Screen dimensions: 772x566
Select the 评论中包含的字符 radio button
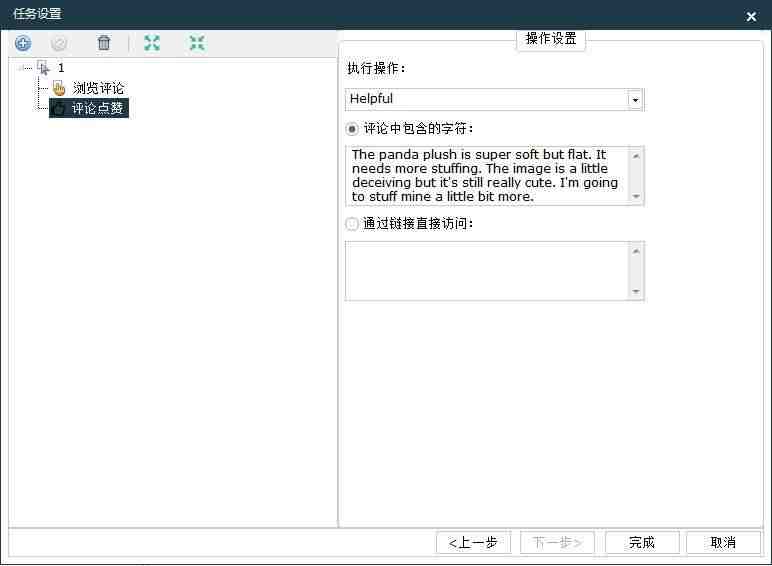coord(352,129)
